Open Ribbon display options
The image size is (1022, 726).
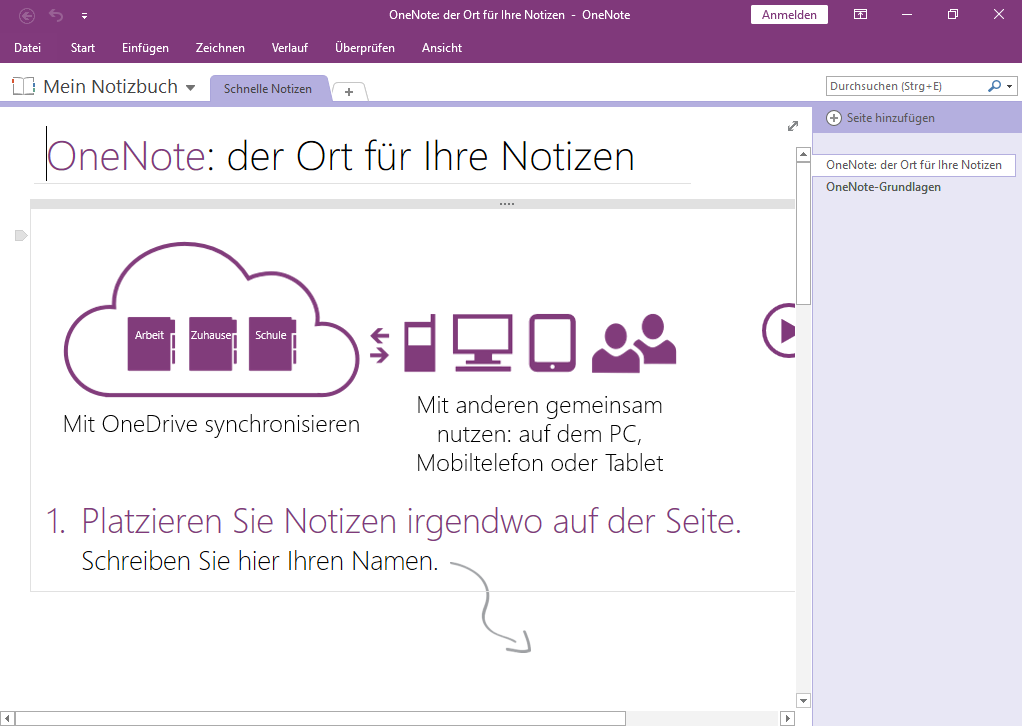pos(860,15)
